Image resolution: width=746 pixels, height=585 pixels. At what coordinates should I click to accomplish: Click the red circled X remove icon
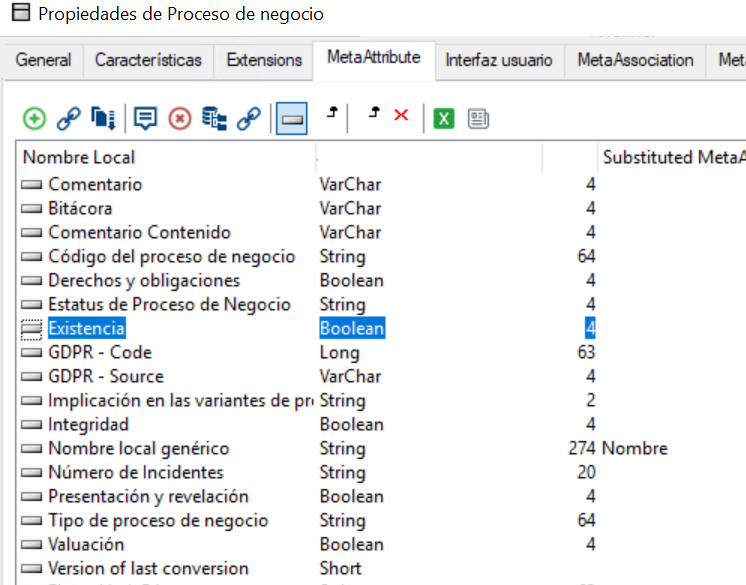click(180, 118)
